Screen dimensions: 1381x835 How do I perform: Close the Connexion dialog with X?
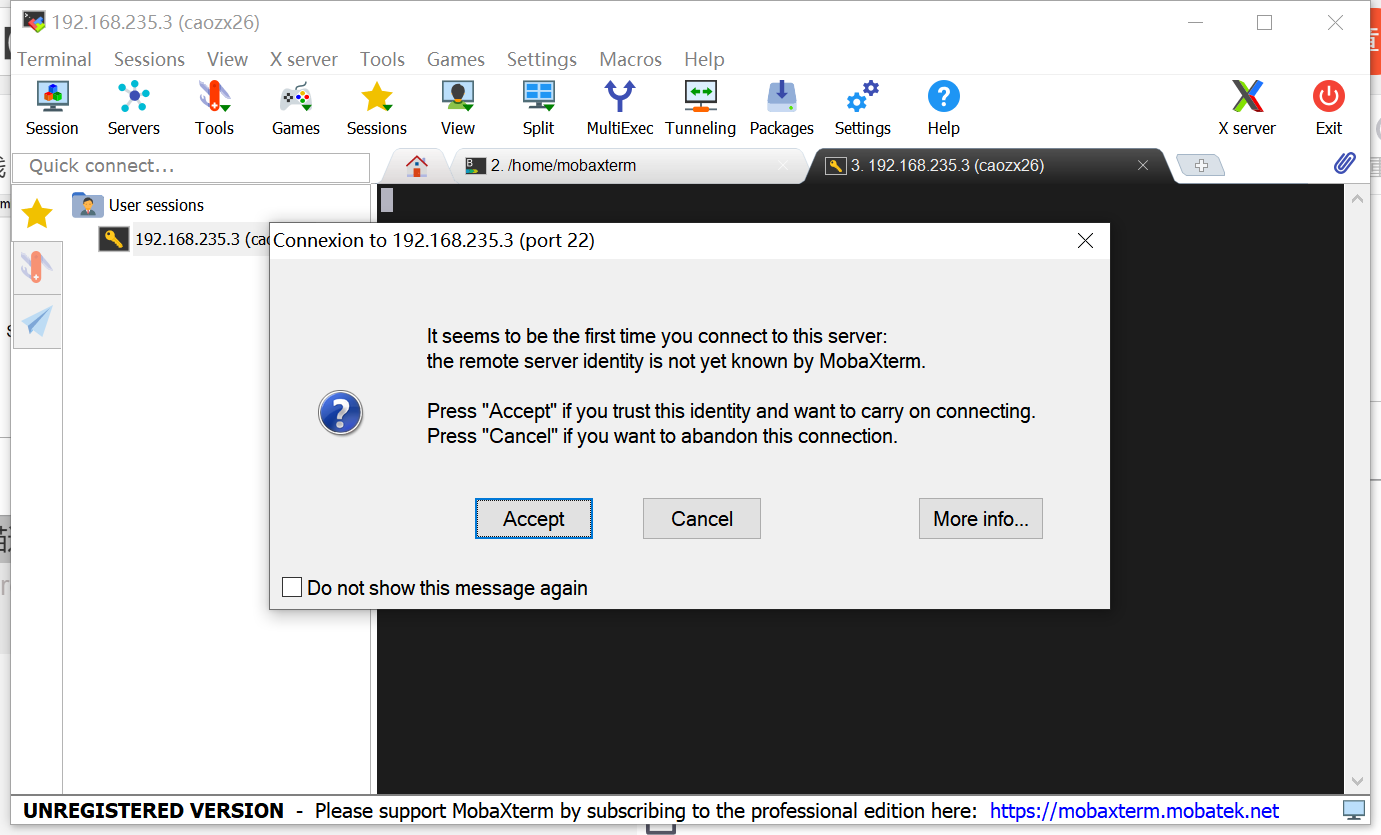pyautogui.click(x=1085, y=240)
